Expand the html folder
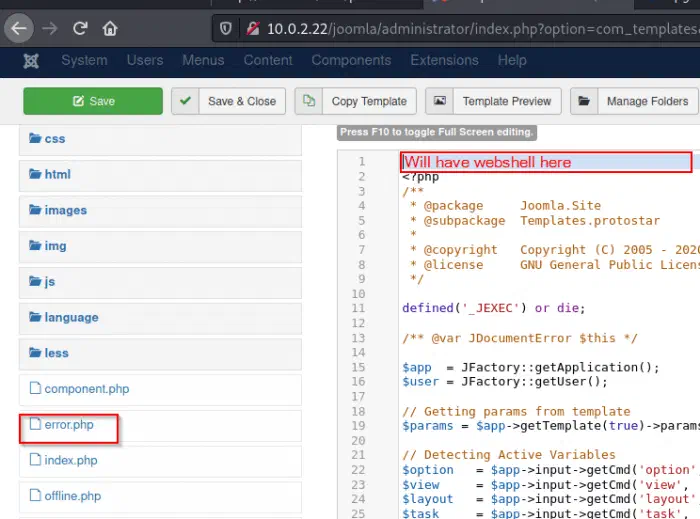The image size is (700, 519). click(x=160, y=175)
